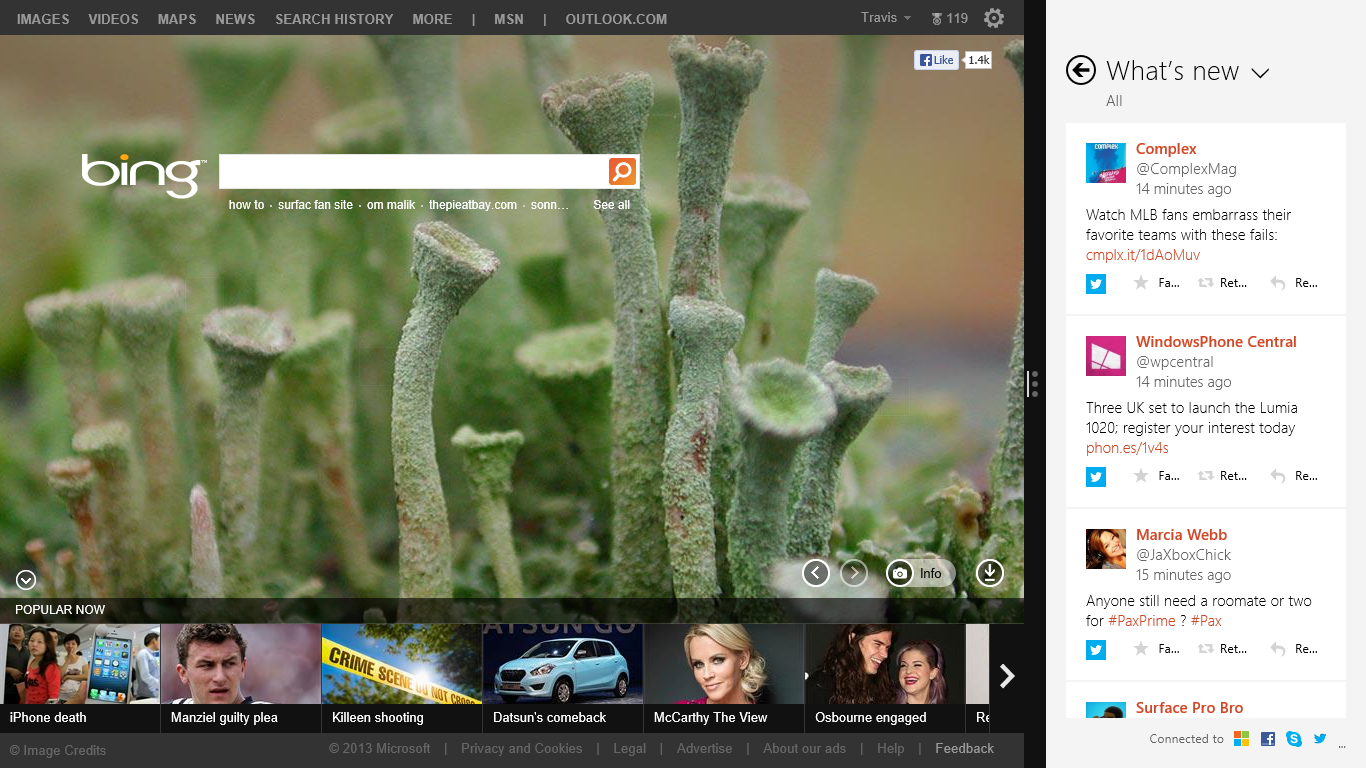
Task: Download today's background image
Action: coord(989,573)
